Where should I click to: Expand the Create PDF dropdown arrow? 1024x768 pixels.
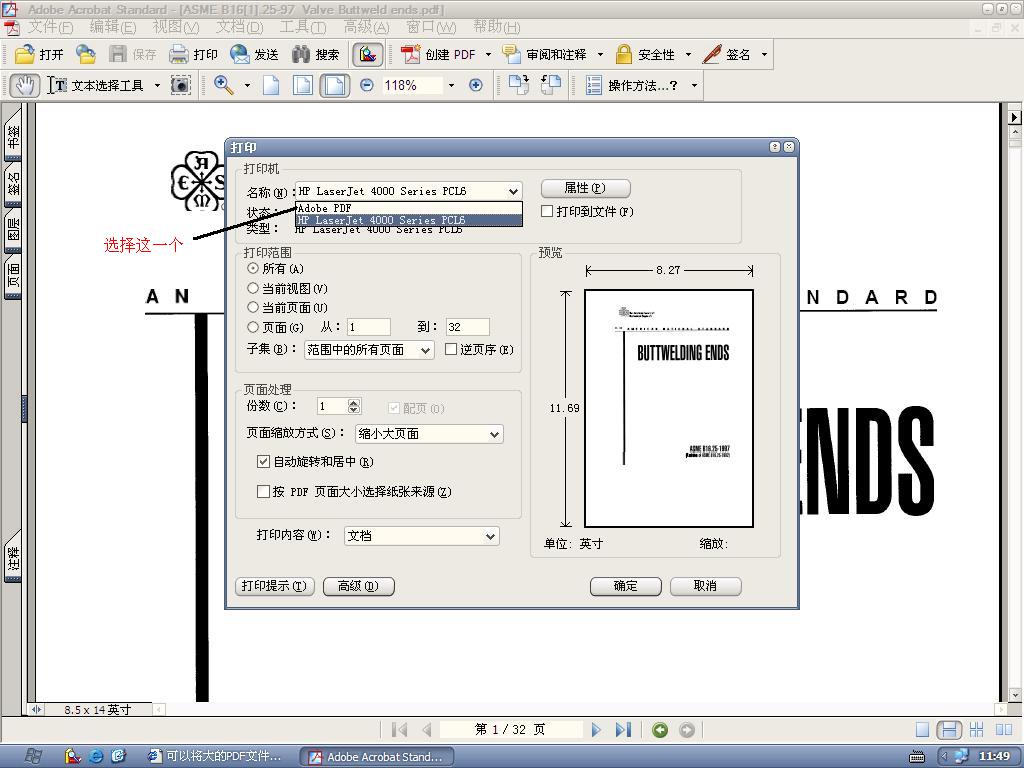pos(488,54)
